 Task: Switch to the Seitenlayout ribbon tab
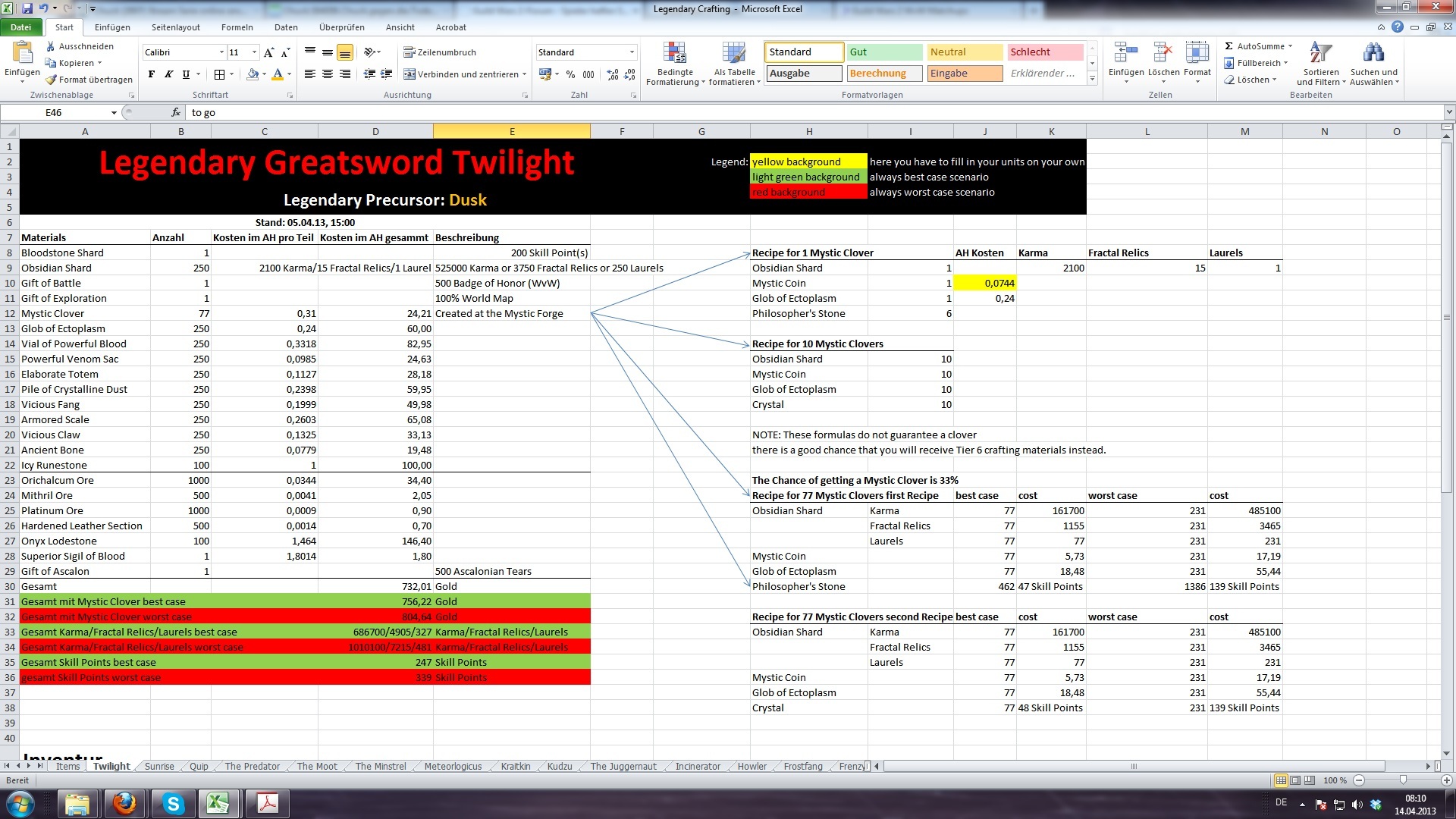coord(176,27)
